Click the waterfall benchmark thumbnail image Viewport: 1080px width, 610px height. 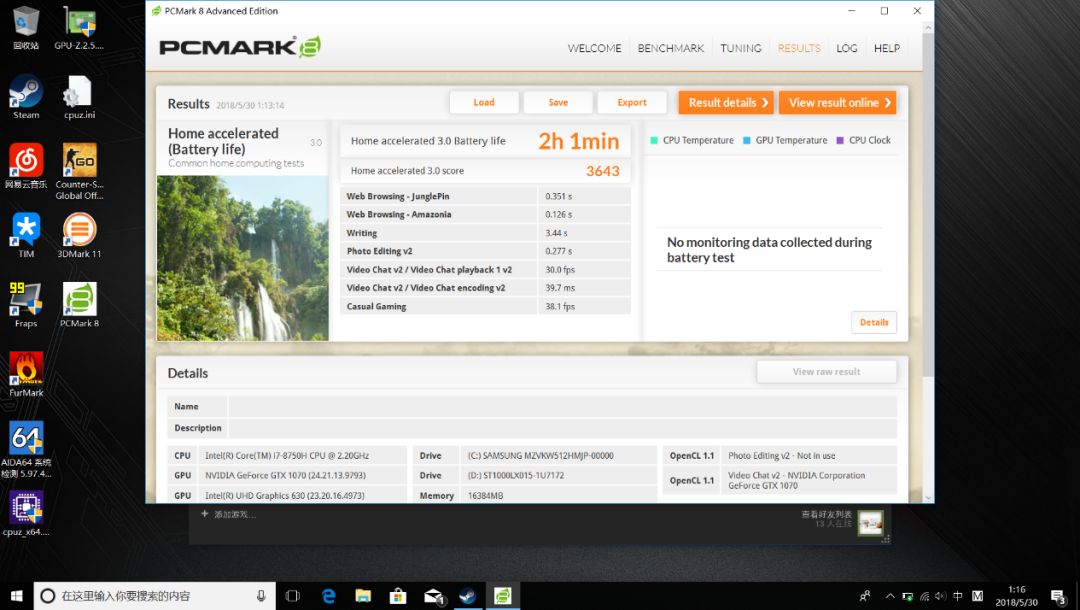point(243,258)
